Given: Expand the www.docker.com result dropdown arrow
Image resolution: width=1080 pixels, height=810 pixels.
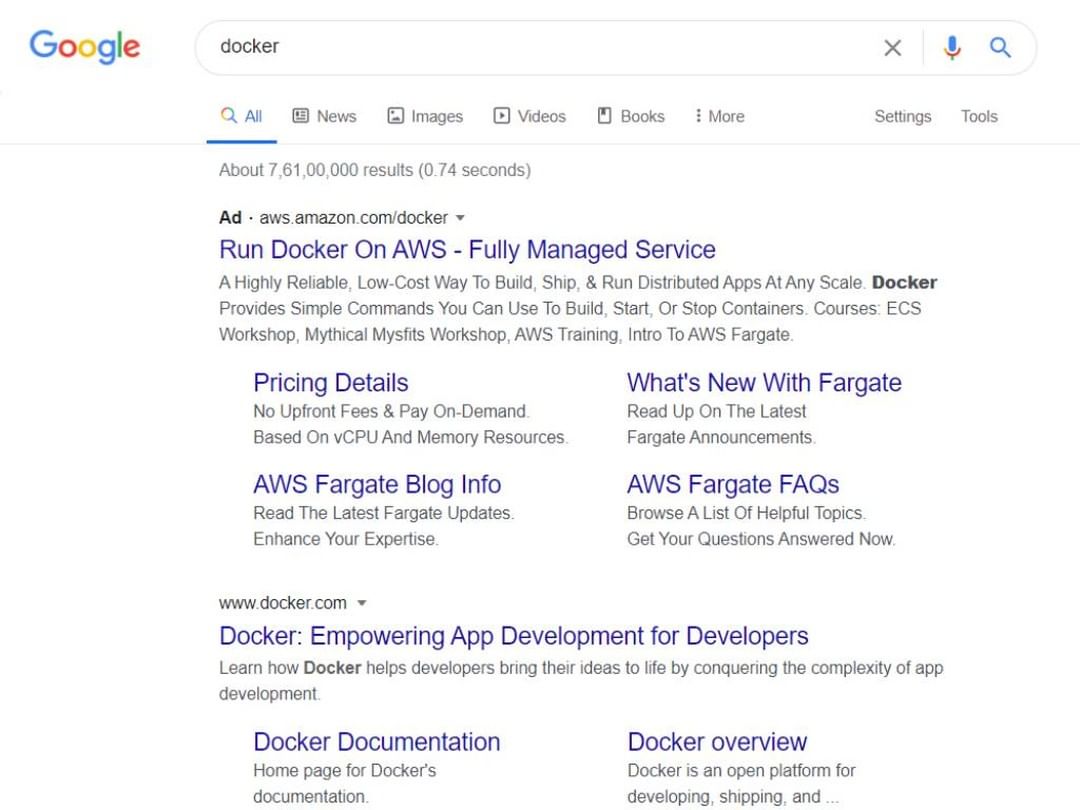Looking at the screenshot, I should [362, 603].
